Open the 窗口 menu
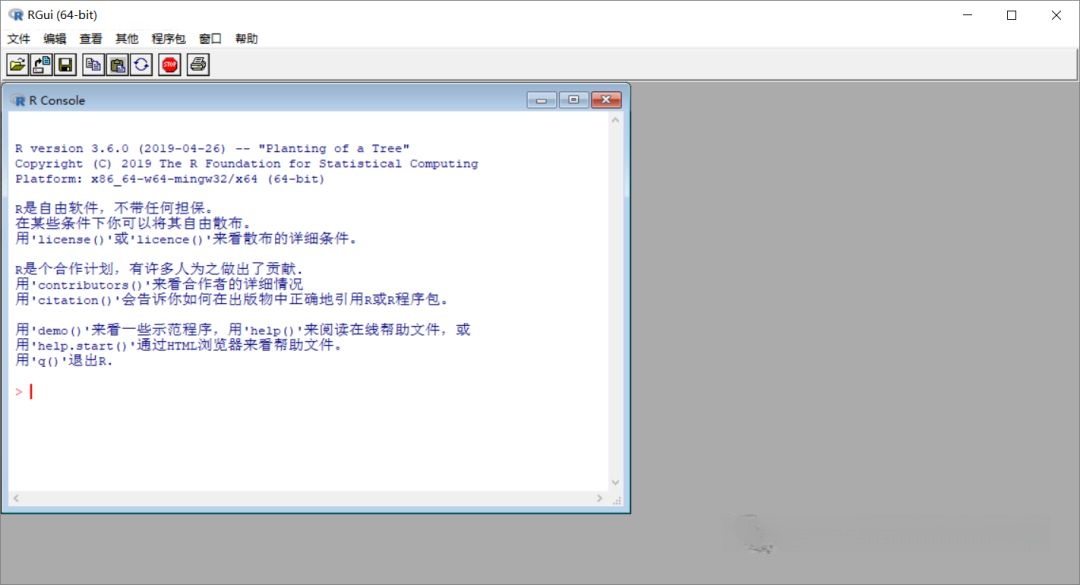This screenshot has height=585, width=1080. (x=210, y=39)
